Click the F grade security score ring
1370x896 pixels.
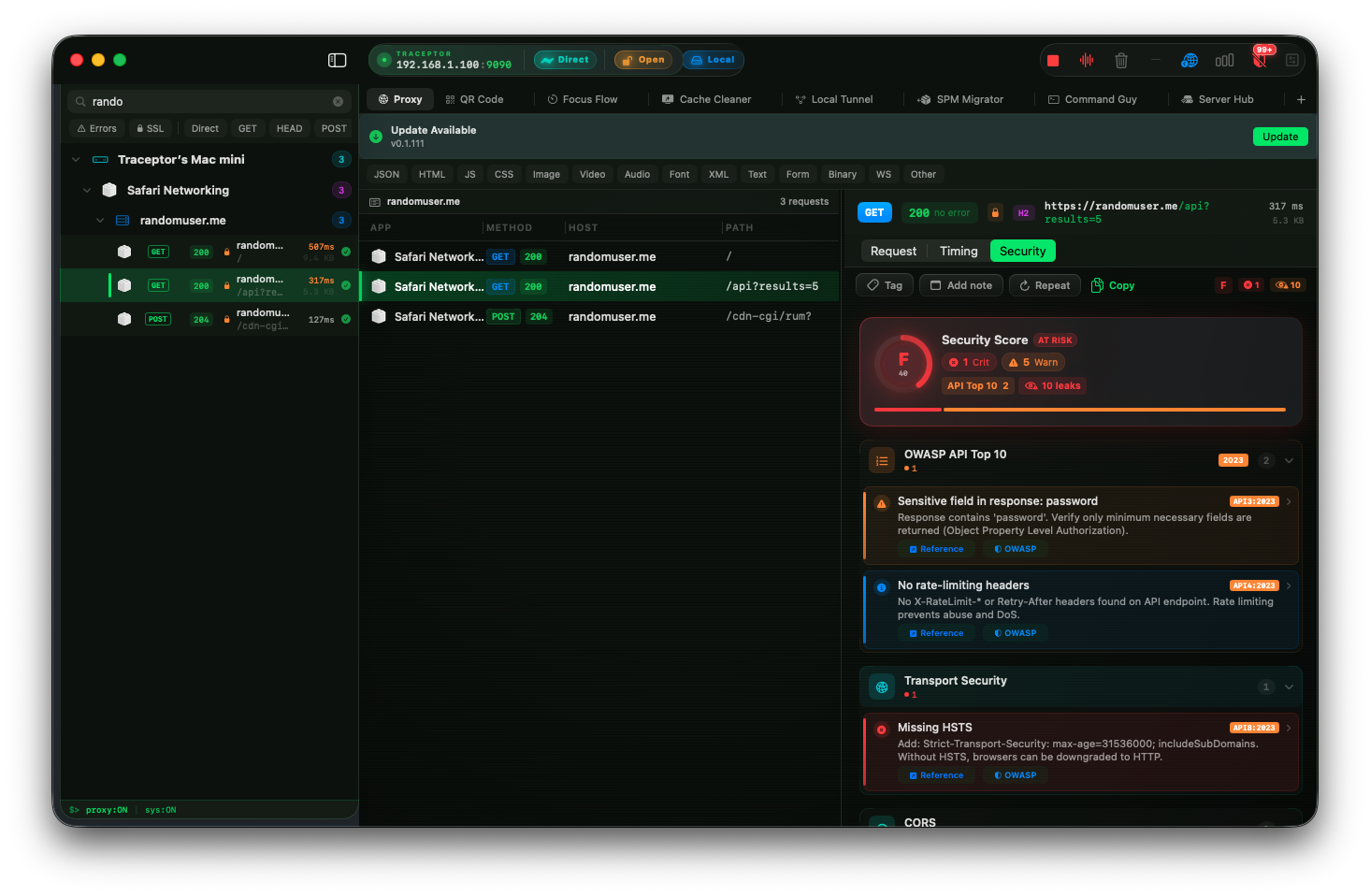(903, 364)
